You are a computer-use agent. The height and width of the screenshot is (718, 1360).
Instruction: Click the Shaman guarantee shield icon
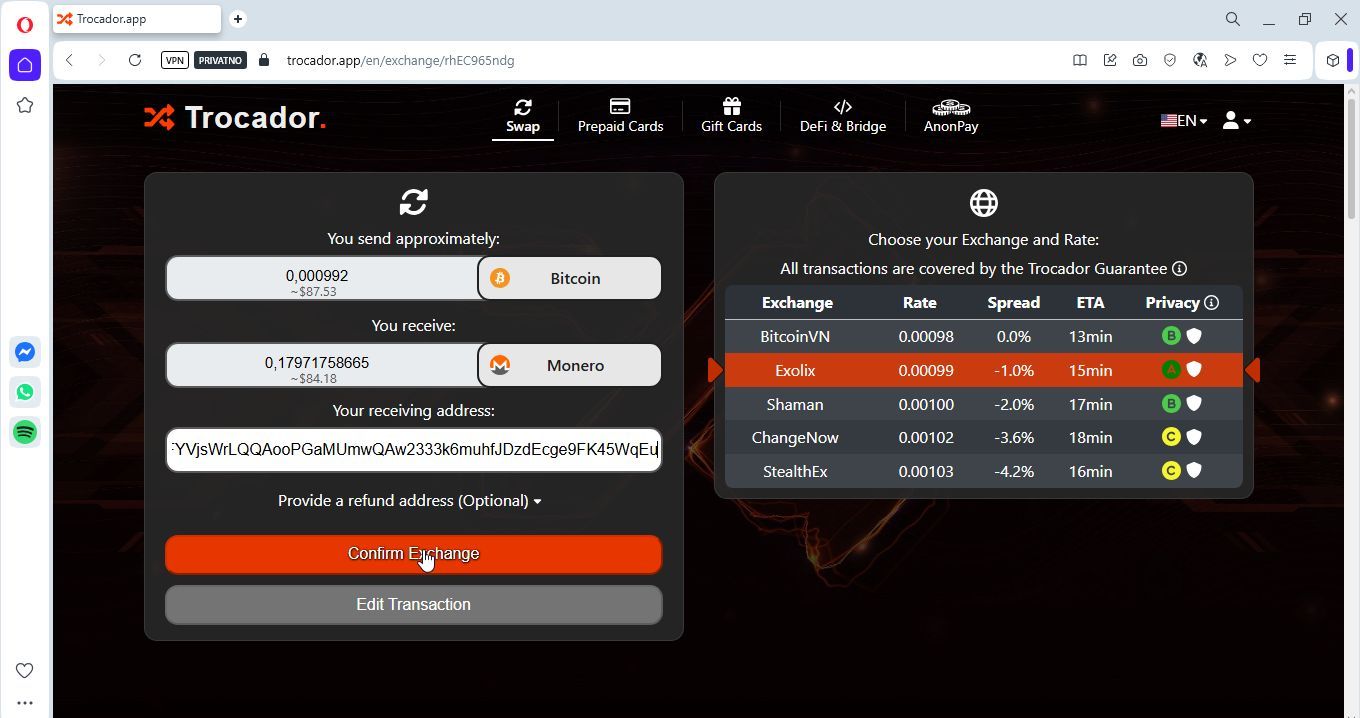point(1194,404)
